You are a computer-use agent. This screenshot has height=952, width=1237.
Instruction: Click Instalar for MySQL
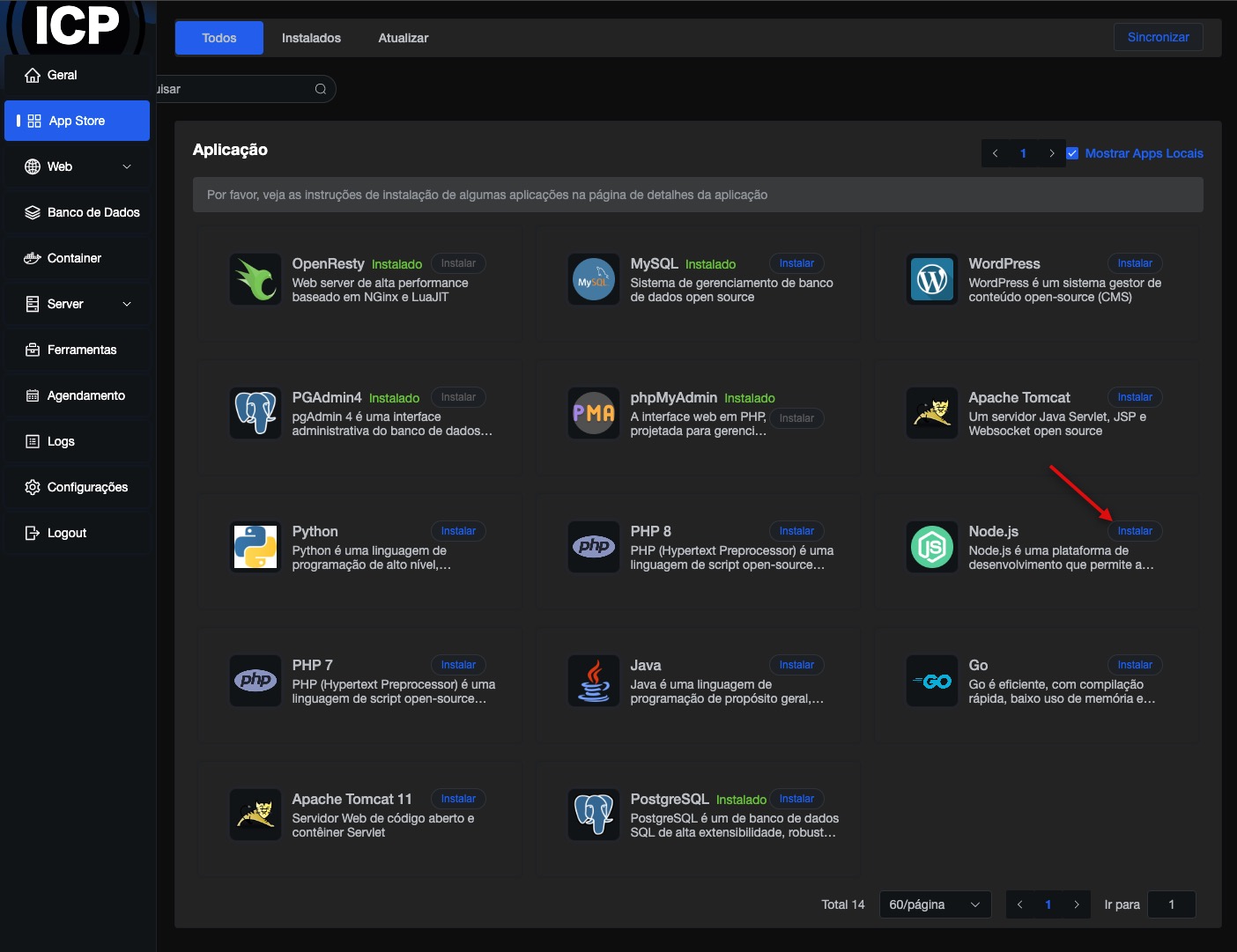pyautogui.click(x=796, y=263)
